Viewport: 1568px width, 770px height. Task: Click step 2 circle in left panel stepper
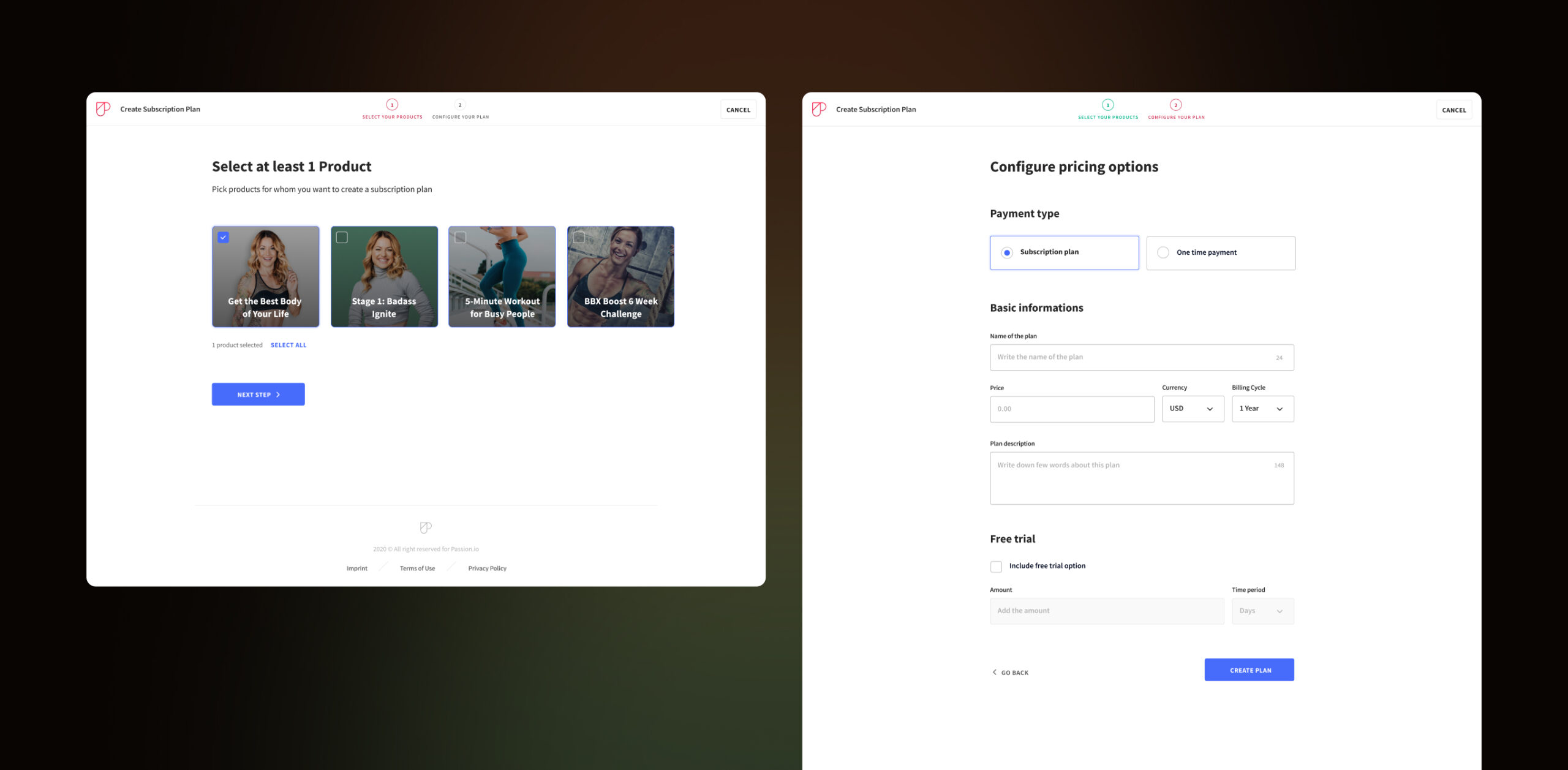460,105
